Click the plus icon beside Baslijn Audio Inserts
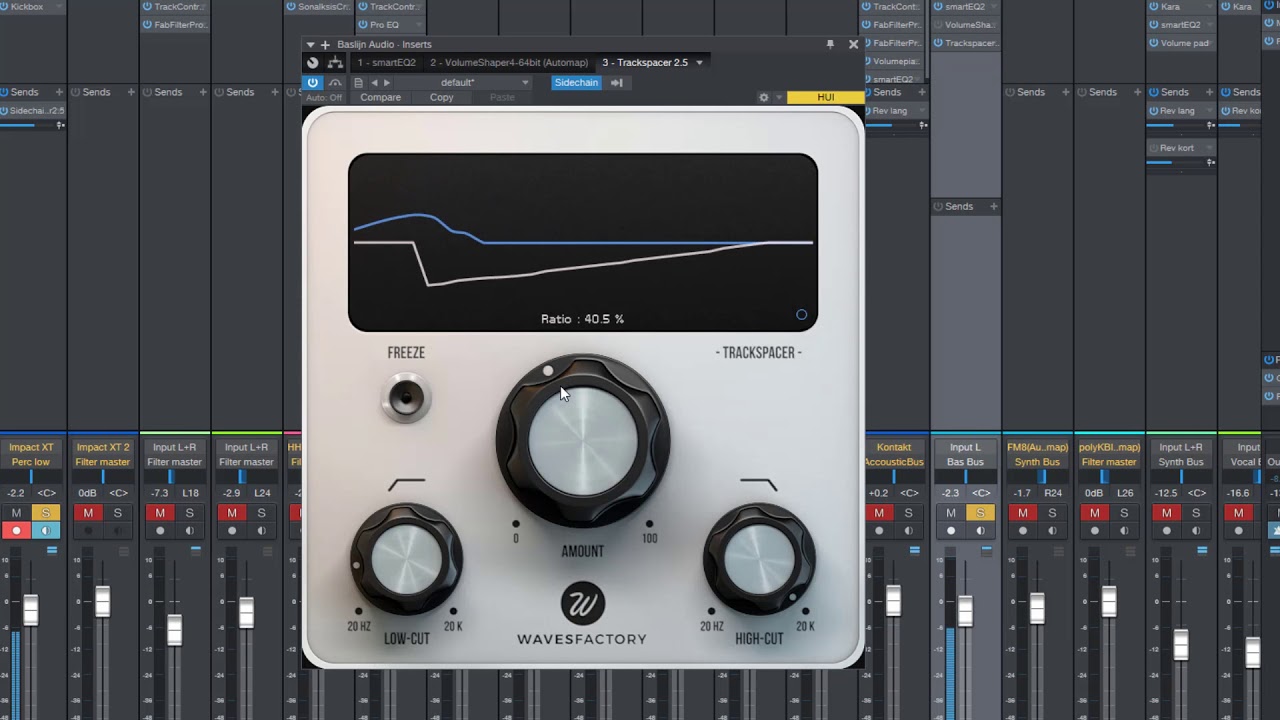Image resolution: width=1280 pixels, height=720 pixels. (324, 45)
